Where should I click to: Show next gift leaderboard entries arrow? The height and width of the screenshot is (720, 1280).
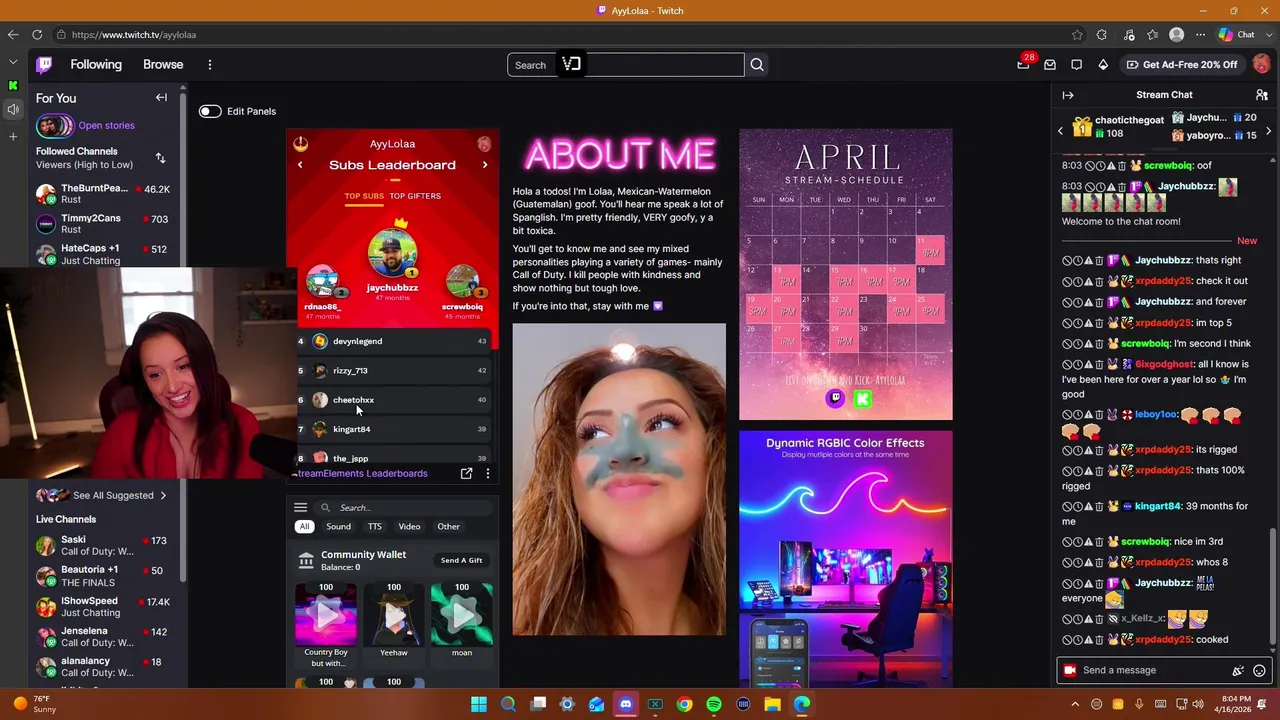pyautogui.click(x=1269, y=130)
